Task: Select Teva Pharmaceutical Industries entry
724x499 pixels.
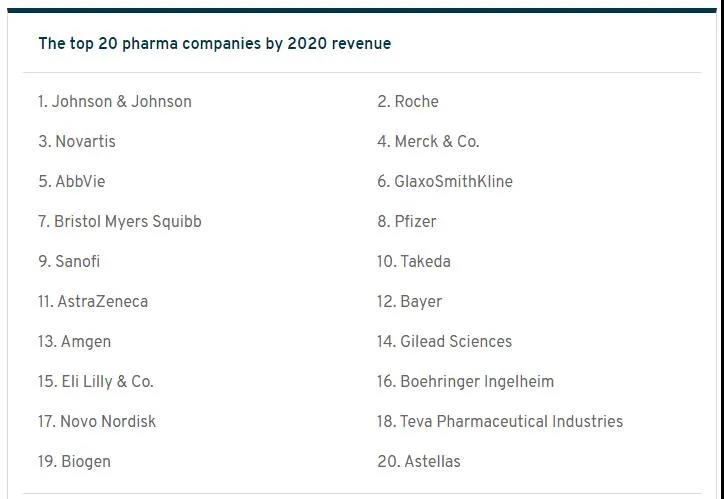Action: [500, 421]
